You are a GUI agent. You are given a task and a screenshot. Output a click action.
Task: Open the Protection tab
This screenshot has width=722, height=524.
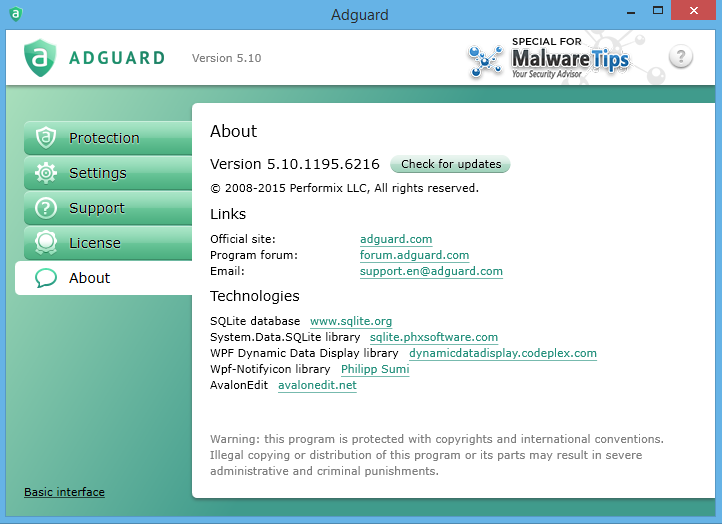pos(108,138)
